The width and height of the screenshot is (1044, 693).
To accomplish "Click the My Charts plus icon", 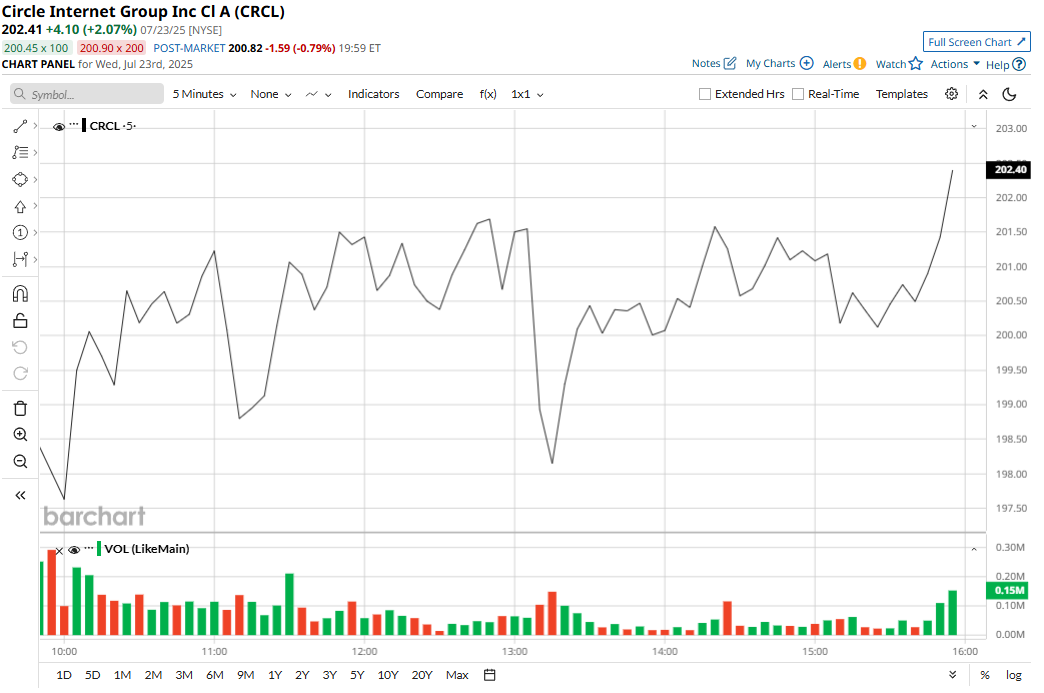I will [x=806, y=63].
